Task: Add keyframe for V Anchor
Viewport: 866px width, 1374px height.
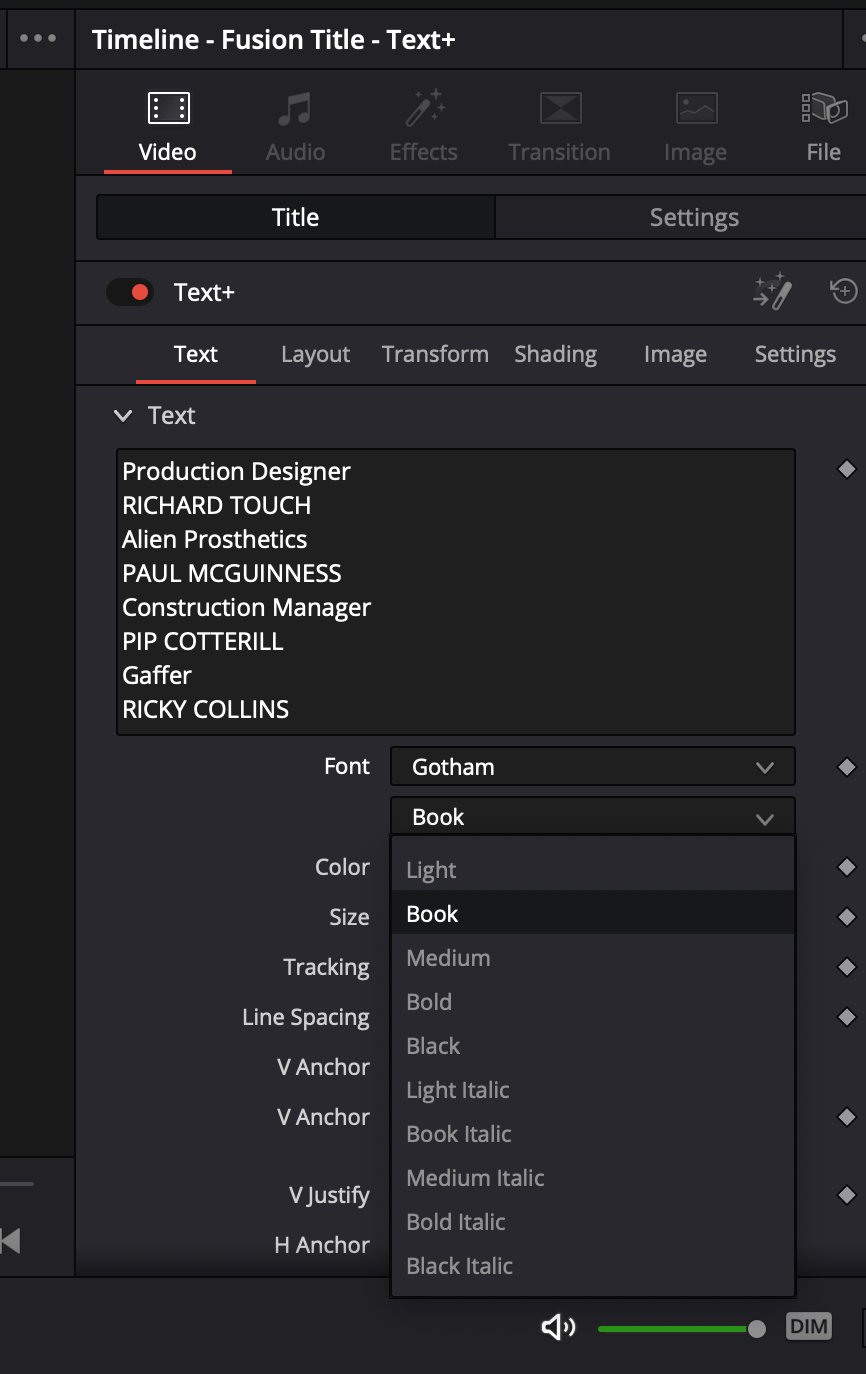Action: [x=847, y=1117]
